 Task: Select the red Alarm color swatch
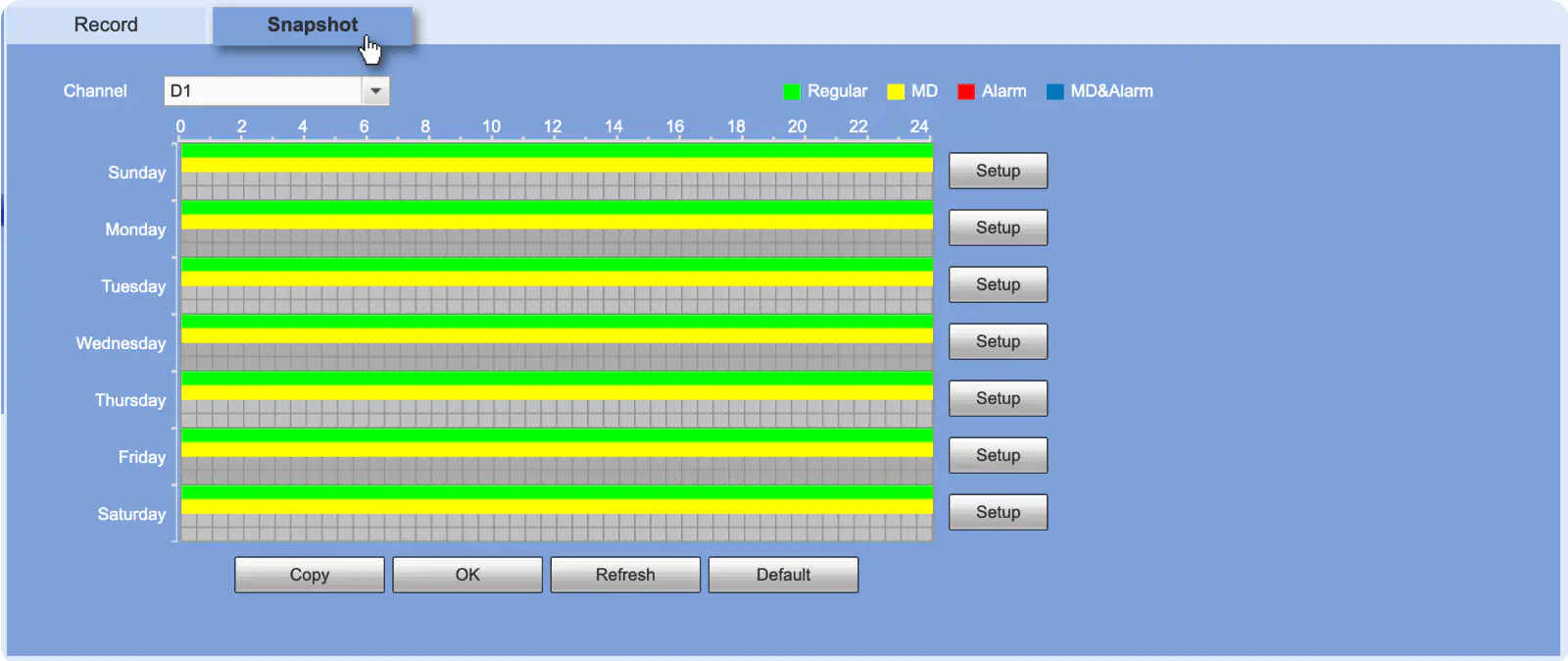click(966, 92)
